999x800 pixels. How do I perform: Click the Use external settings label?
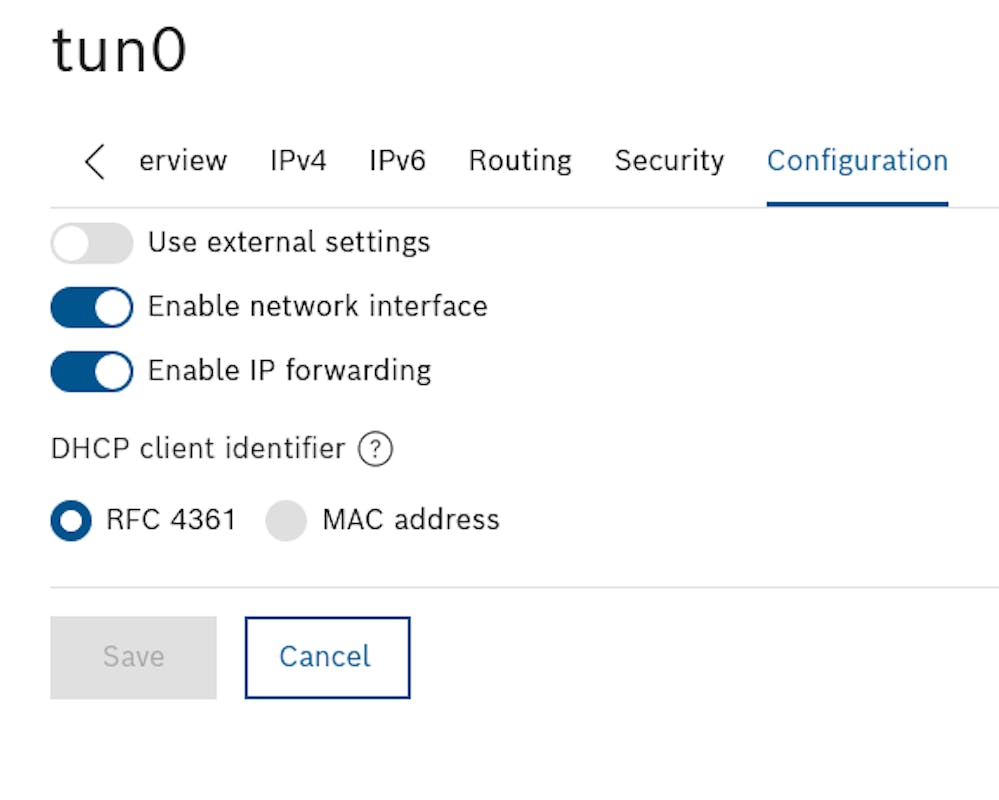[x=289, y=242]
